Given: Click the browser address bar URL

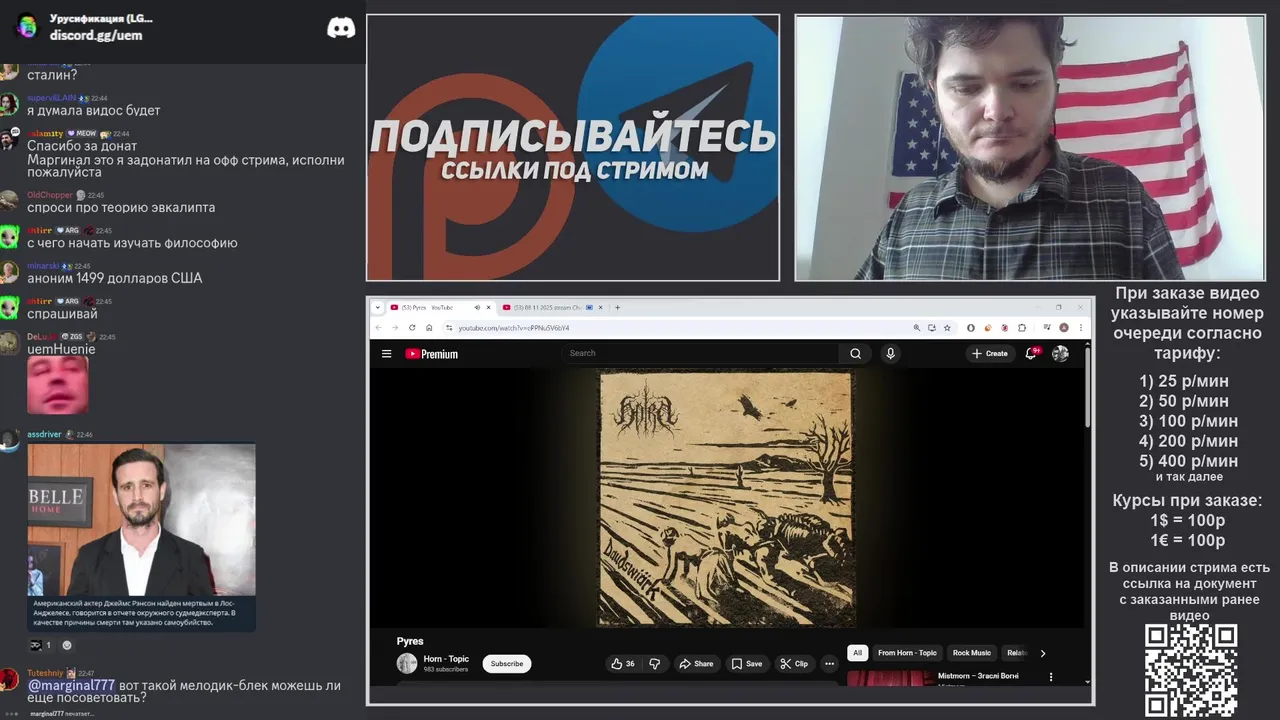Looking at the screenshot, I should pos(514,328).
